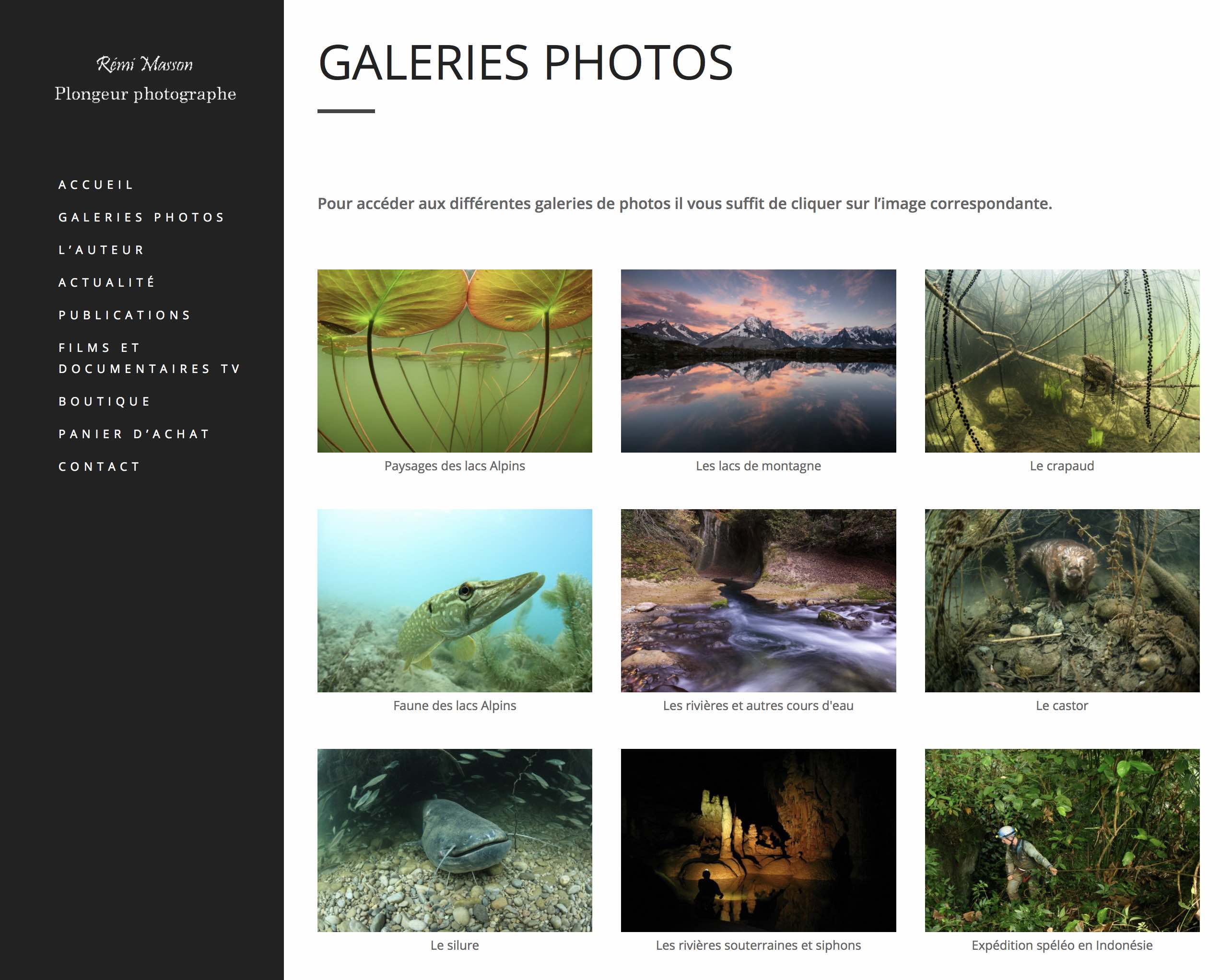Image resolution: width=1220 pixels, height=980 pixels.
Task: Open the lit cave stalagmites thumbnail
Action: pyautogui.click(x=758, y=840)
